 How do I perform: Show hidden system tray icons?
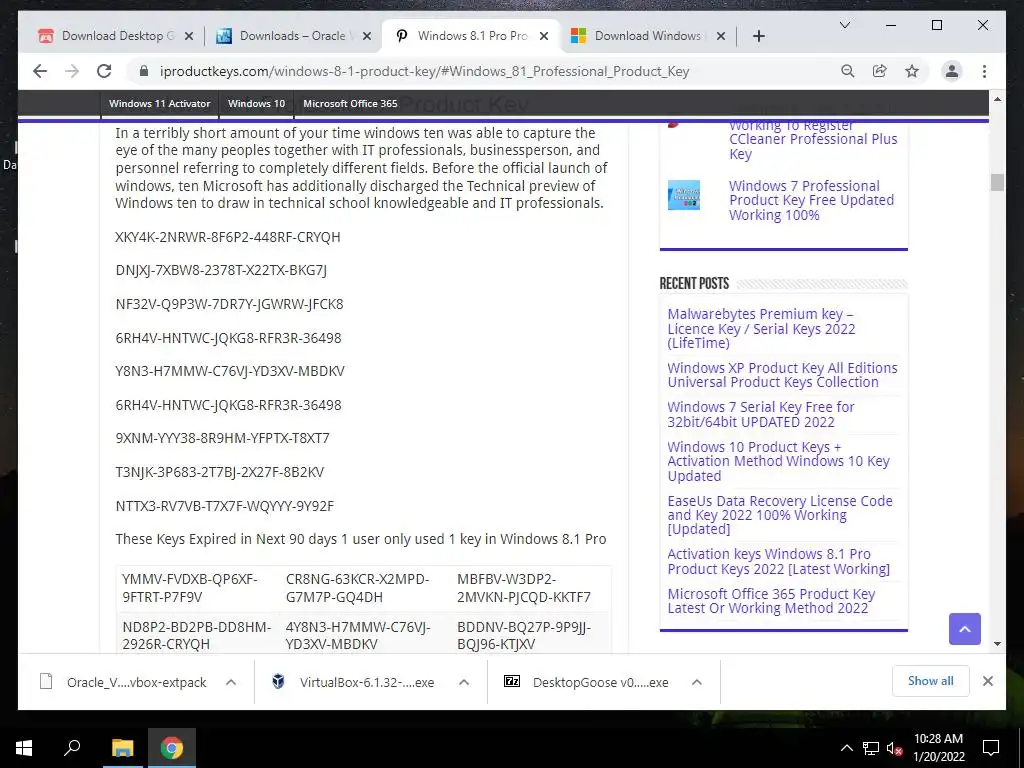[x=846, y=748]
